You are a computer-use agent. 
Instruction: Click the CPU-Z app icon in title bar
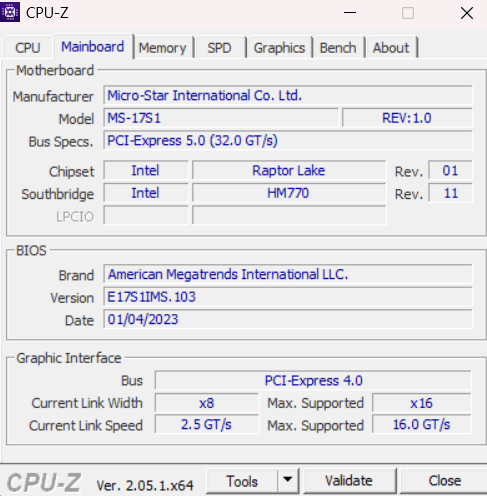(x=10, y=12)
